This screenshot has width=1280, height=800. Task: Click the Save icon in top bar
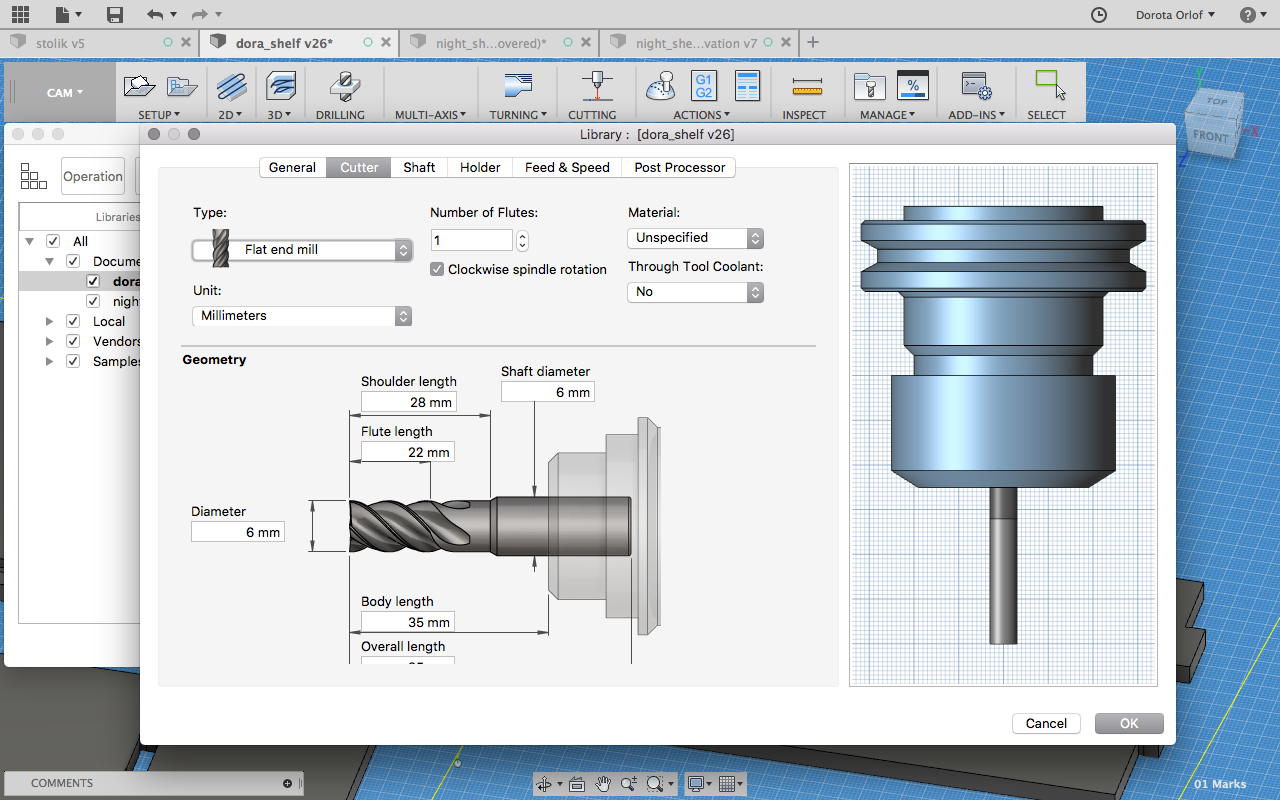point(115,15)
